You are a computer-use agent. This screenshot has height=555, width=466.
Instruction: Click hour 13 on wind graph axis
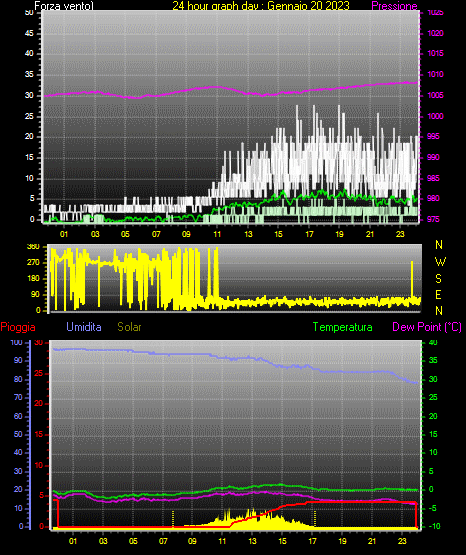[x=248, y=234]
